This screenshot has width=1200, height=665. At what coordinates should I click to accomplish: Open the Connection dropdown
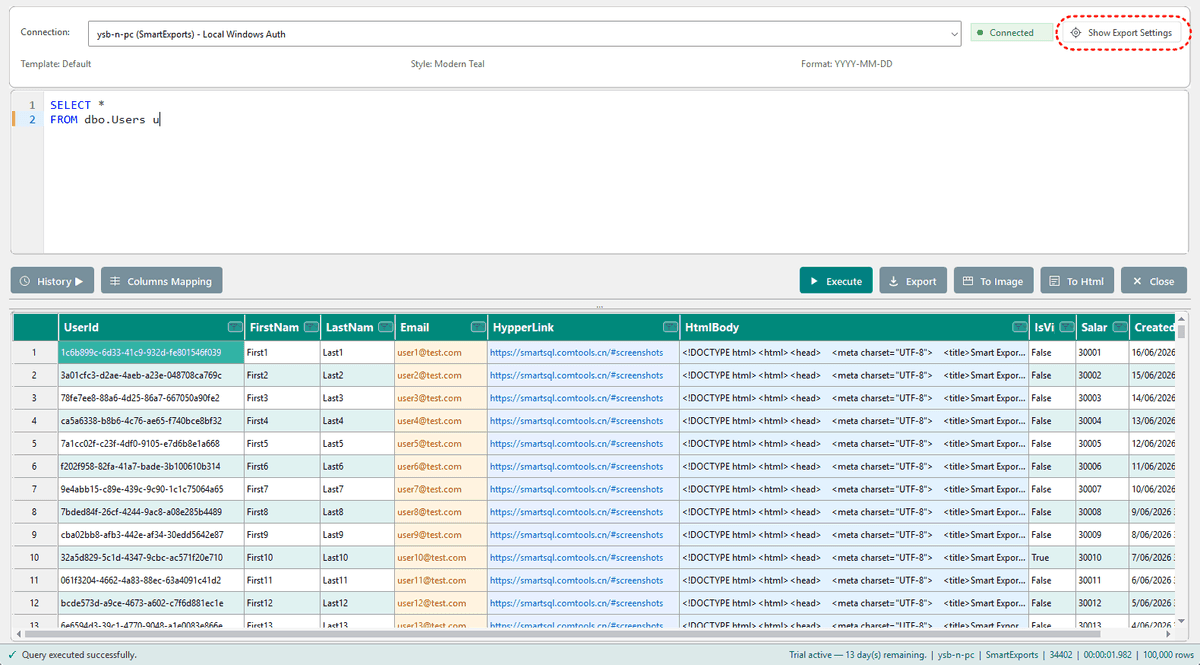tap(524, 33)
